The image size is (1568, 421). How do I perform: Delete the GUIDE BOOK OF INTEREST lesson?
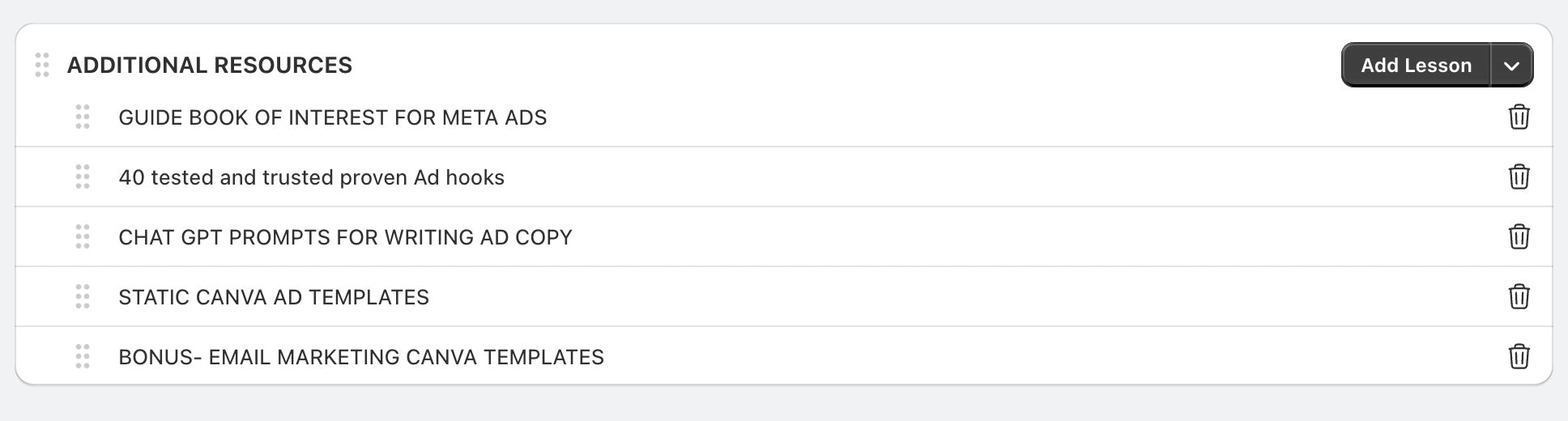[1519, 117]
